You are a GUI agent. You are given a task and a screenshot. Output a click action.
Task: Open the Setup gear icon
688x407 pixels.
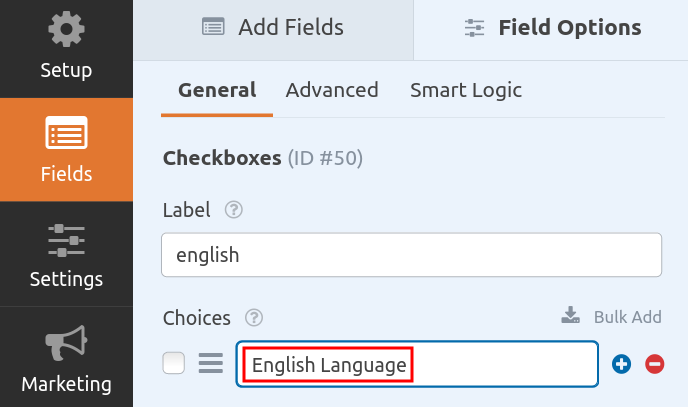[66, 30]
